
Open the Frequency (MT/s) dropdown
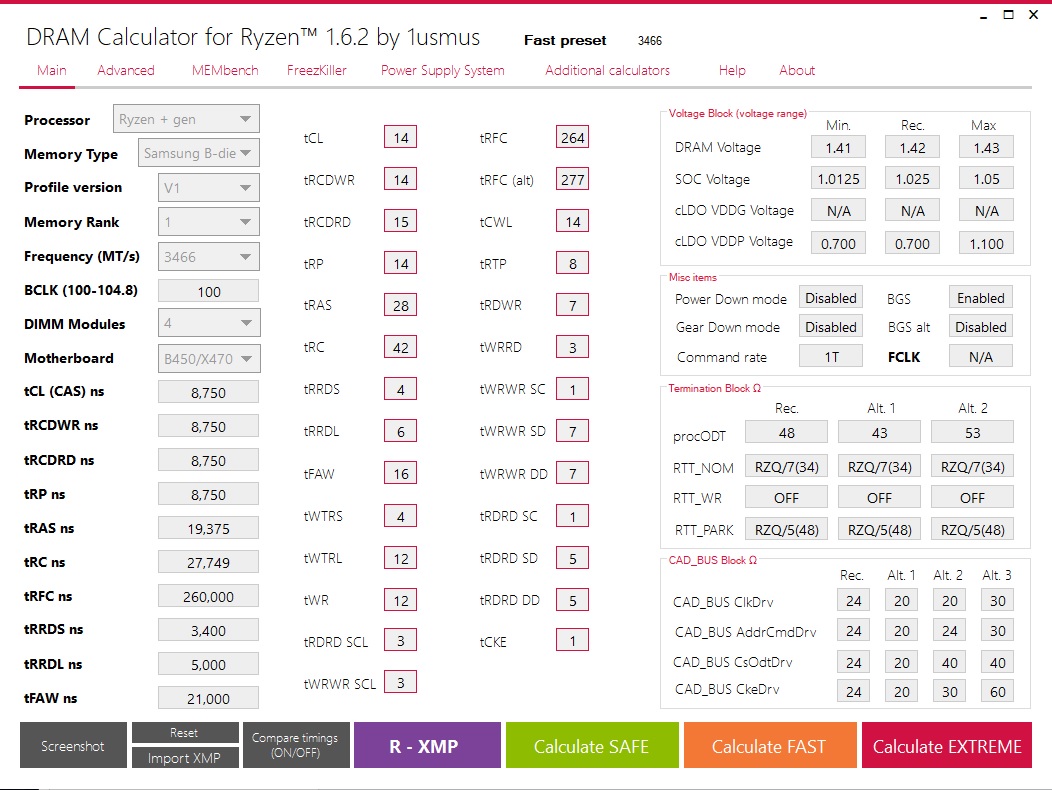click(x=209, y=256)
